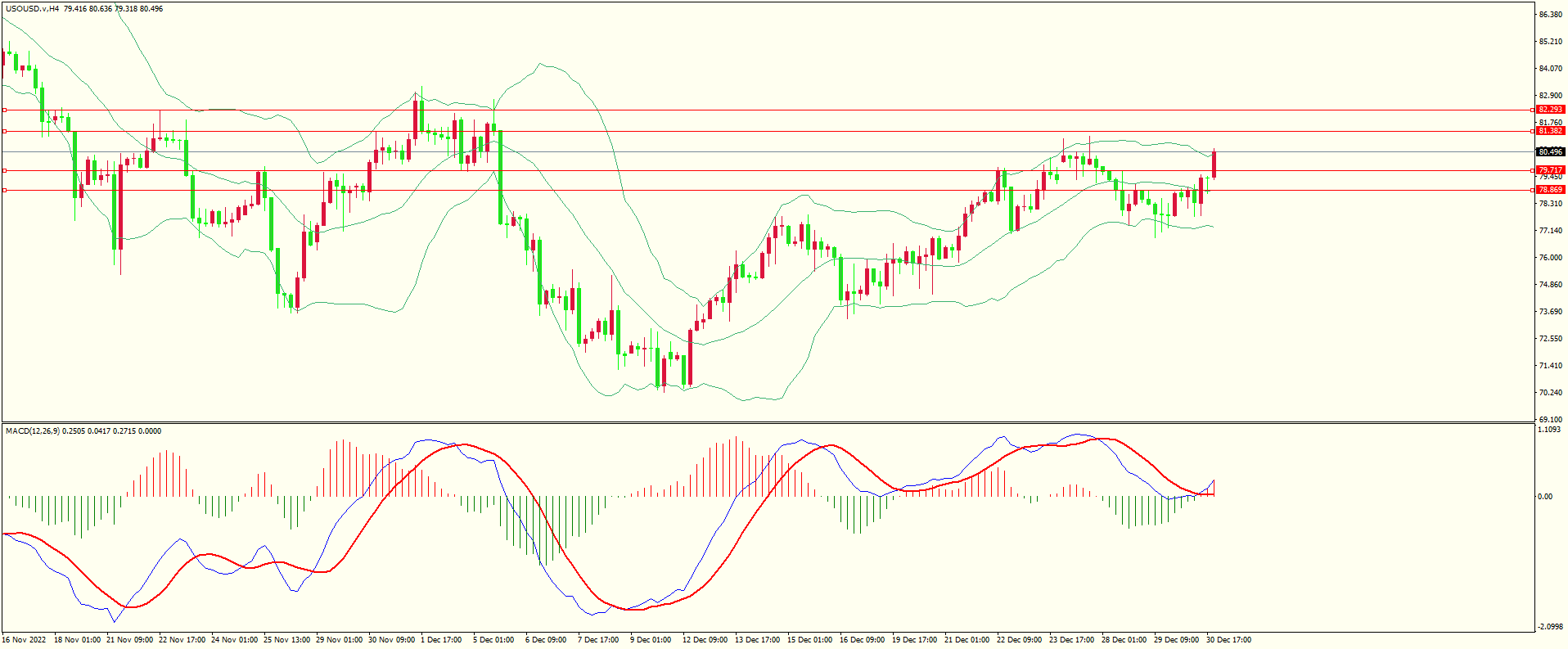Select the 12 Dec 09:00 time axis label
1568x649 pixels.
click(x=705, y=639)
